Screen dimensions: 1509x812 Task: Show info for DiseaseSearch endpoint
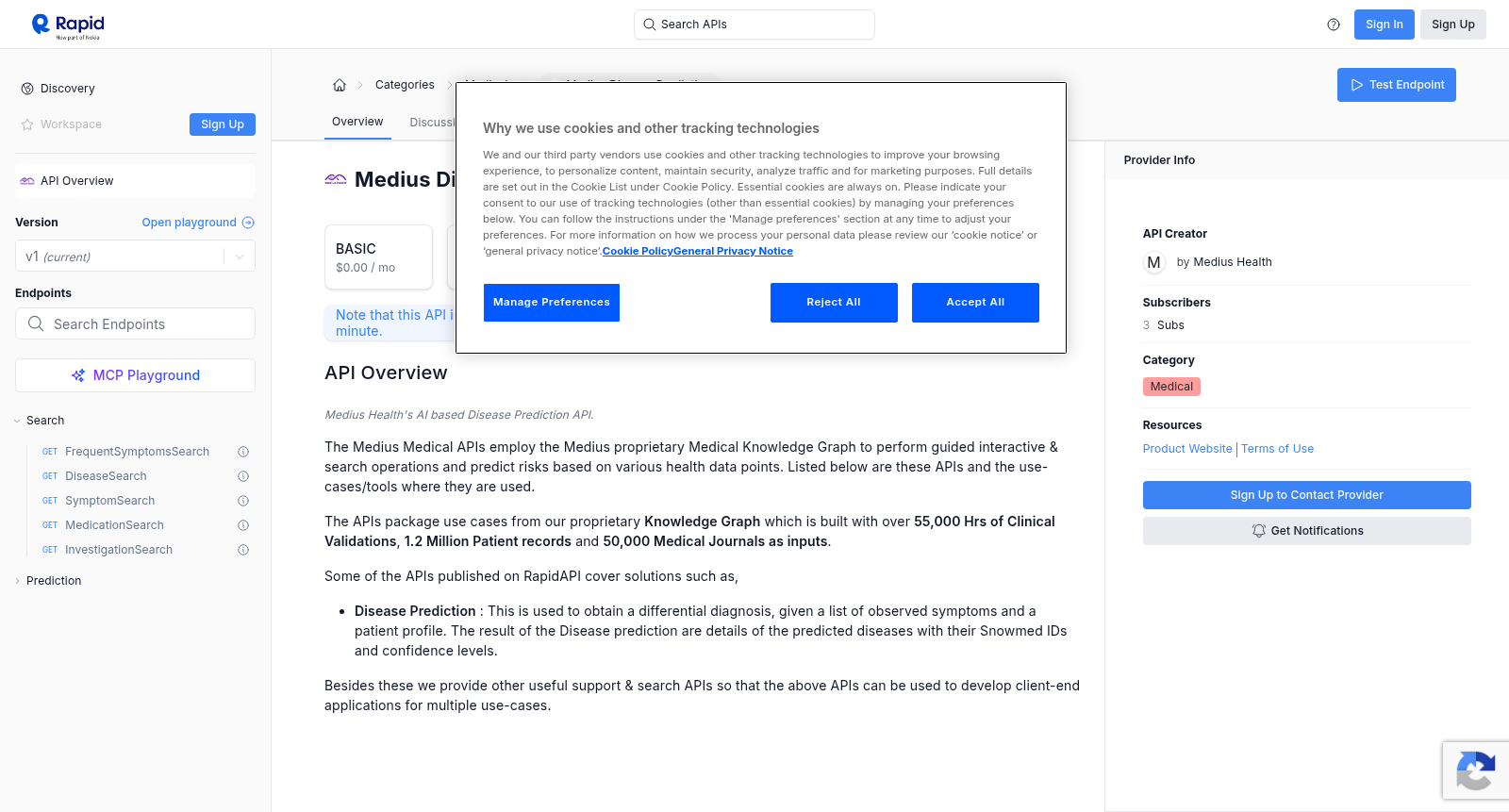point(243,476)
